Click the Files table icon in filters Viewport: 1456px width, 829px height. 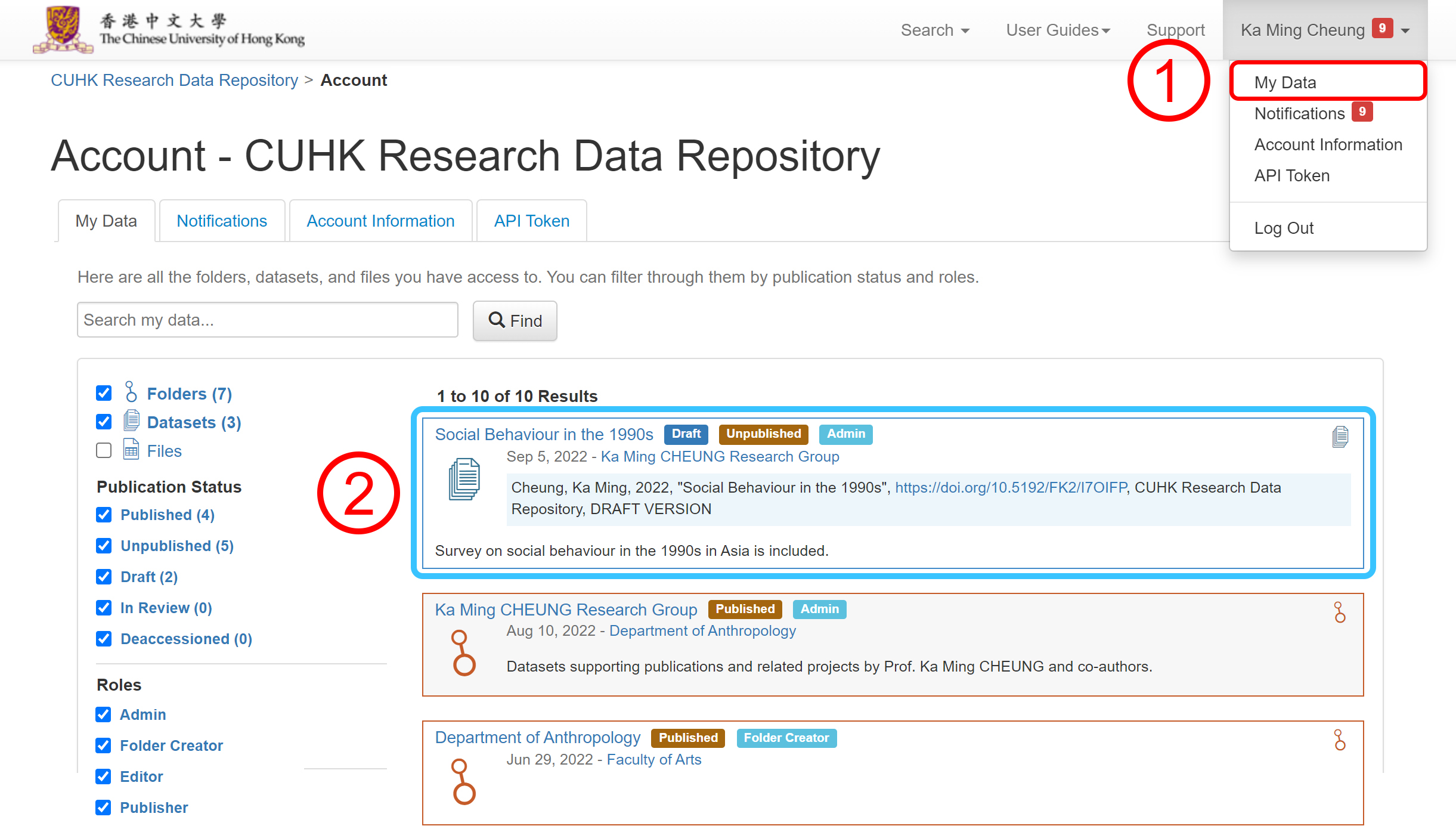click(x=131, y=450)
